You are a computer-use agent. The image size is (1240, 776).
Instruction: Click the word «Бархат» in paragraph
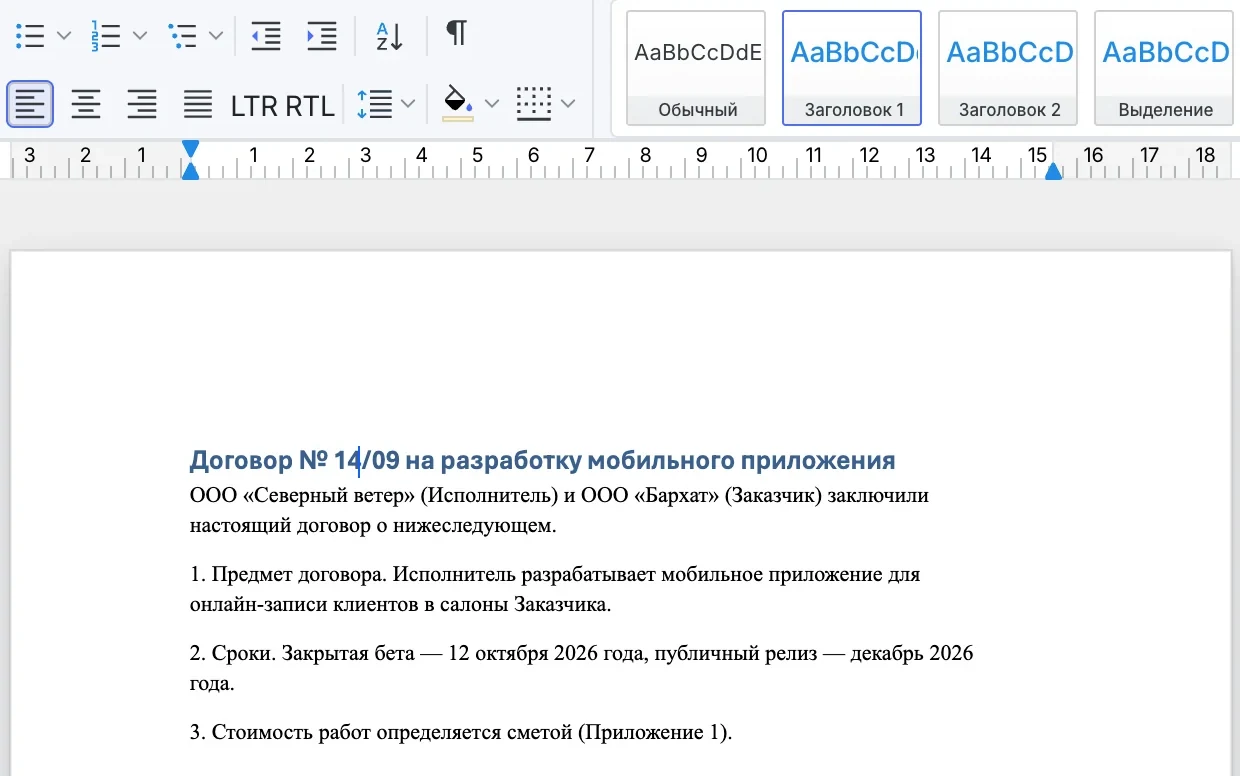click(677, 496)
